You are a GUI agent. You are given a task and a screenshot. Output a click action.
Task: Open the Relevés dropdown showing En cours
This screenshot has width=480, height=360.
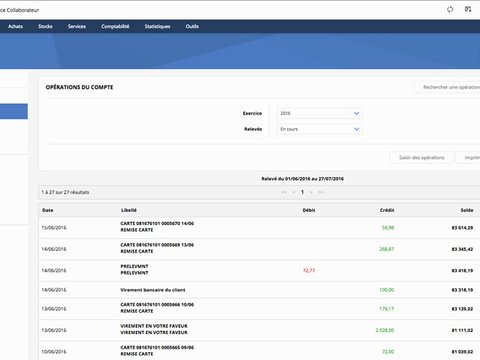click(319, 129)
